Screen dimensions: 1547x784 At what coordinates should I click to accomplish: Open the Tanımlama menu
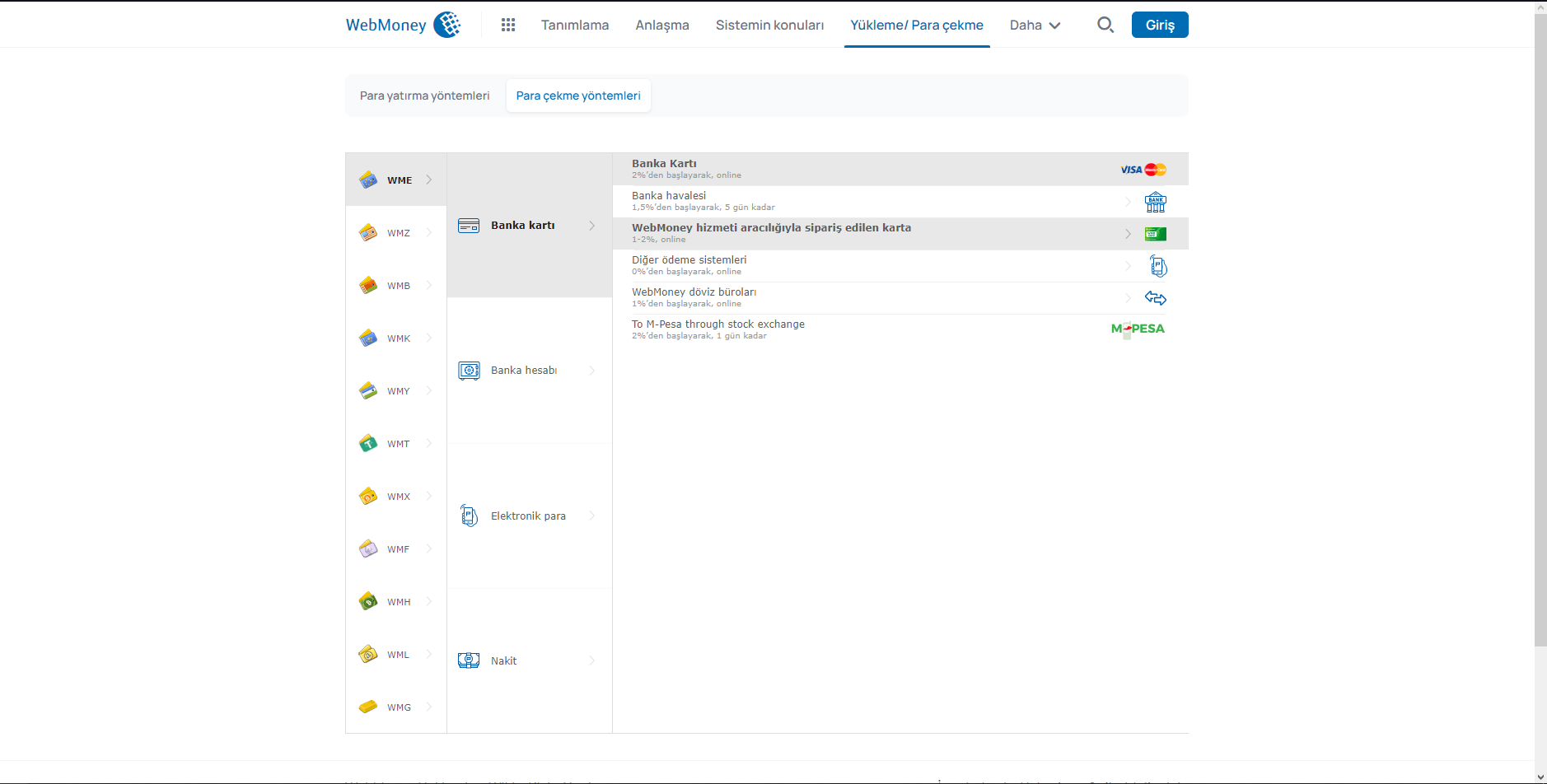(x=575, y=25)
